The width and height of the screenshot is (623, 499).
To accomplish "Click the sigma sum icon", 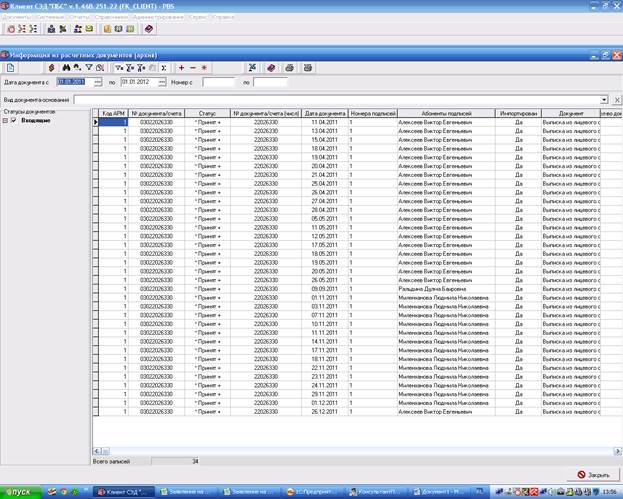I will point(163,68).
